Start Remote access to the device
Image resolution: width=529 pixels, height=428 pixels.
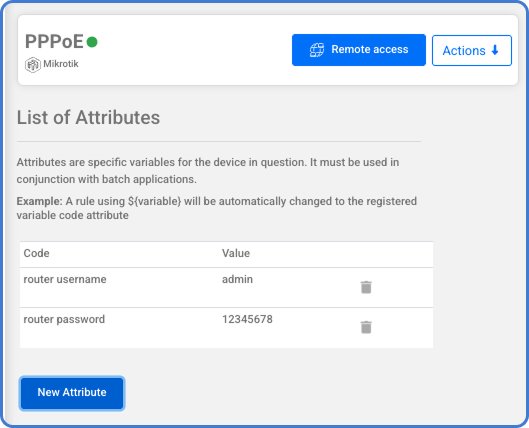[359, 50]
